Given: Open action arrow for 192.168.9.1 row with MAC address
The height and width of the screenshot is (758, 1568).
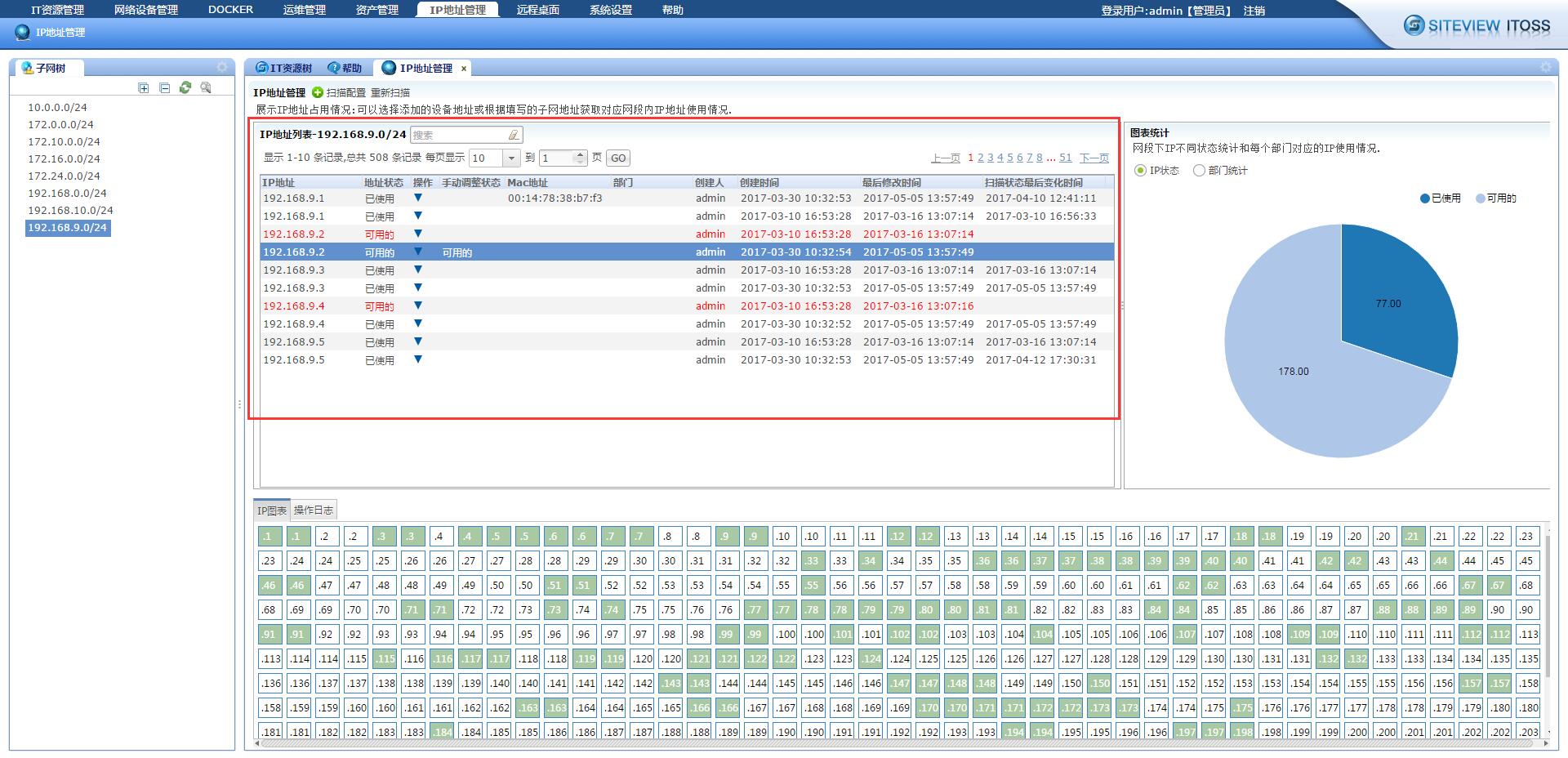Looking at the screenshot, I should point(418,198).
